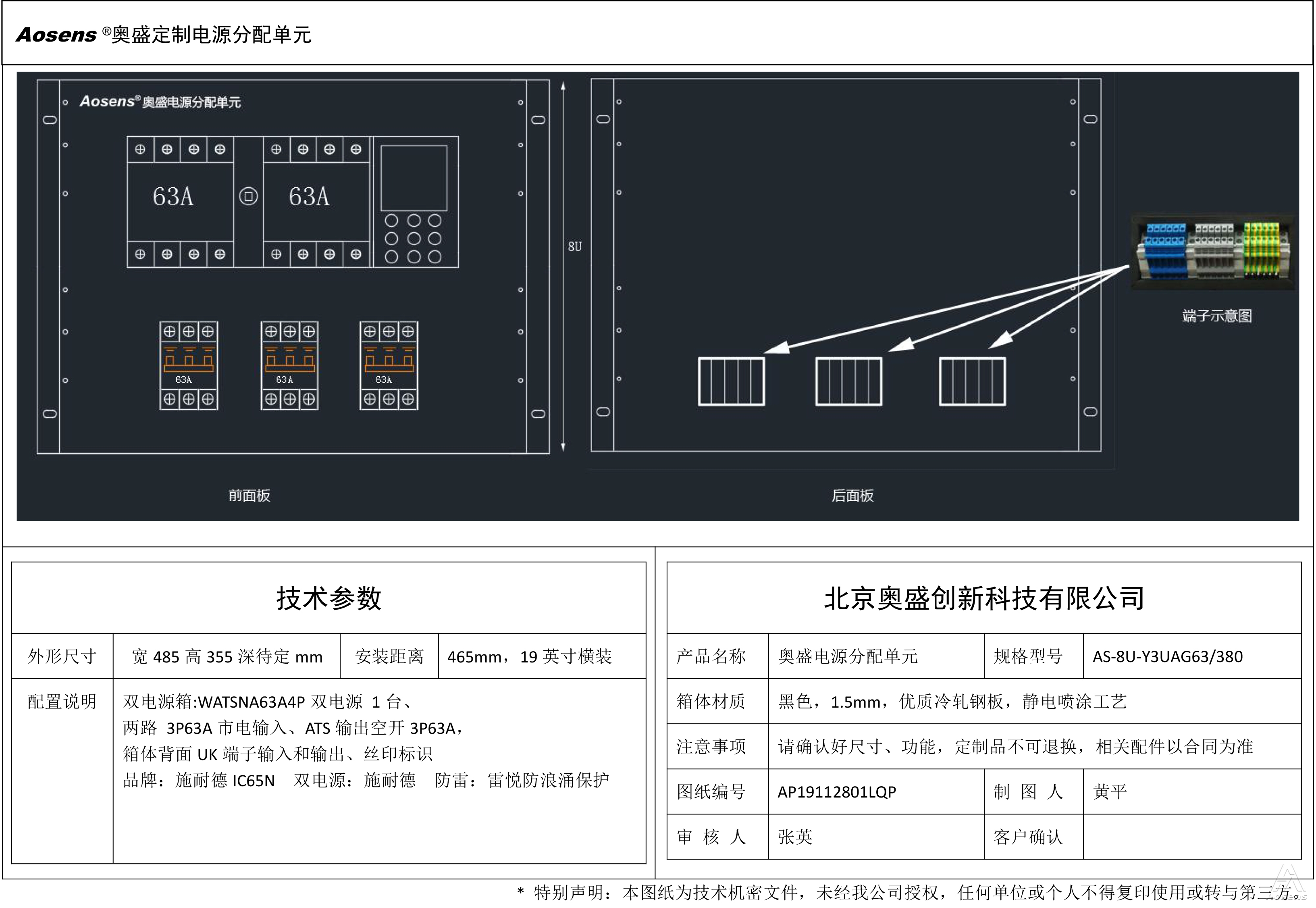Click the 前面板 label
Screen dimensions: 1316x908
(x=249, y=496)
